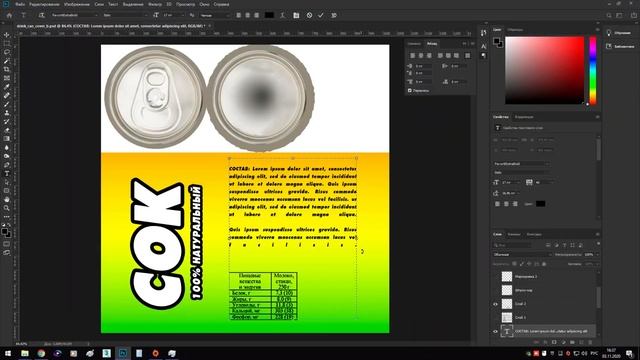Select the Brush tool
Image resolution: width=640 pixels, height=360 pixels.
[7, 104]
